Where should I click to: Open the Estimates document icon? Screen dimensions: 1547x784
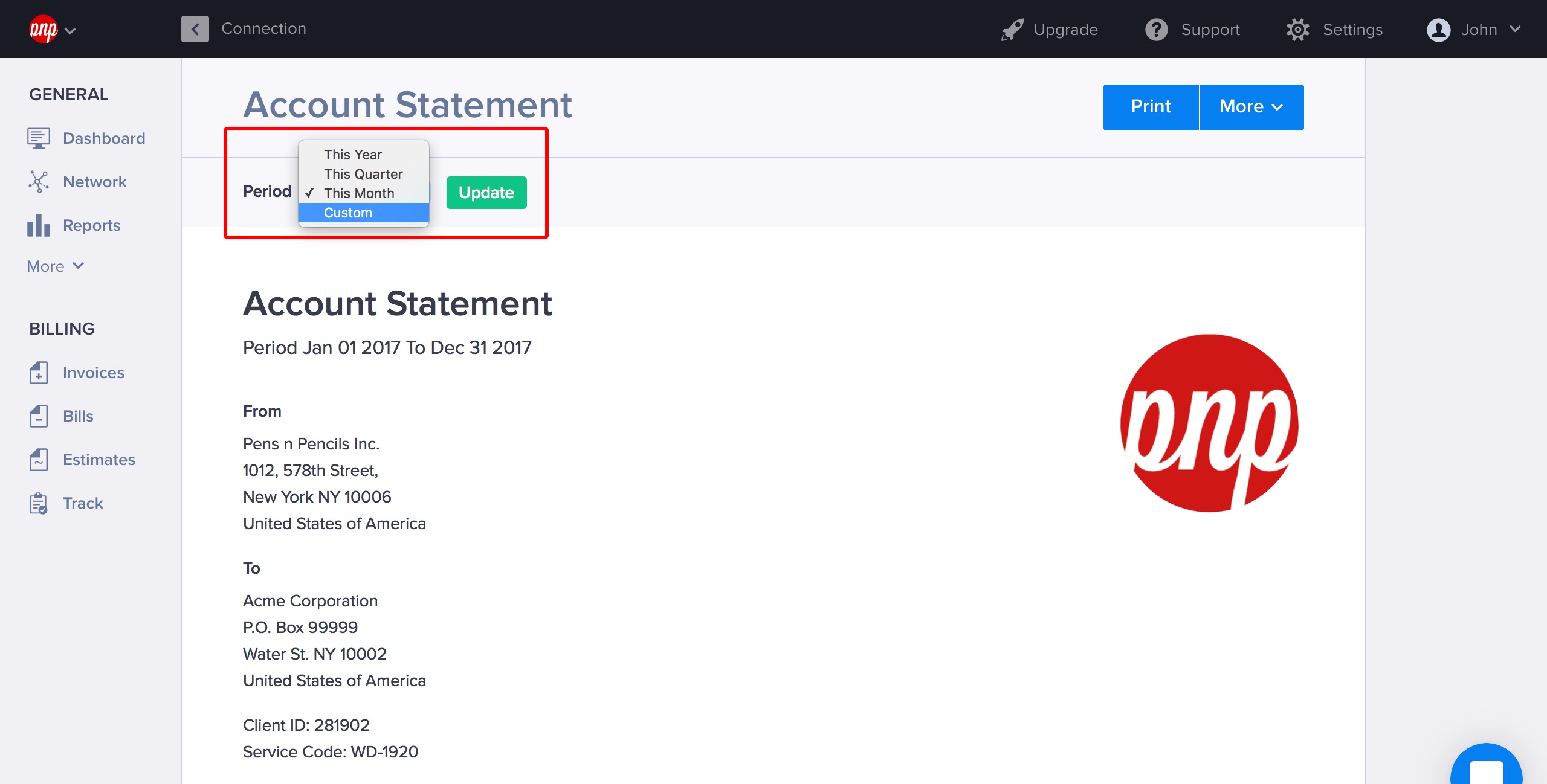click(x=39, y=460)
